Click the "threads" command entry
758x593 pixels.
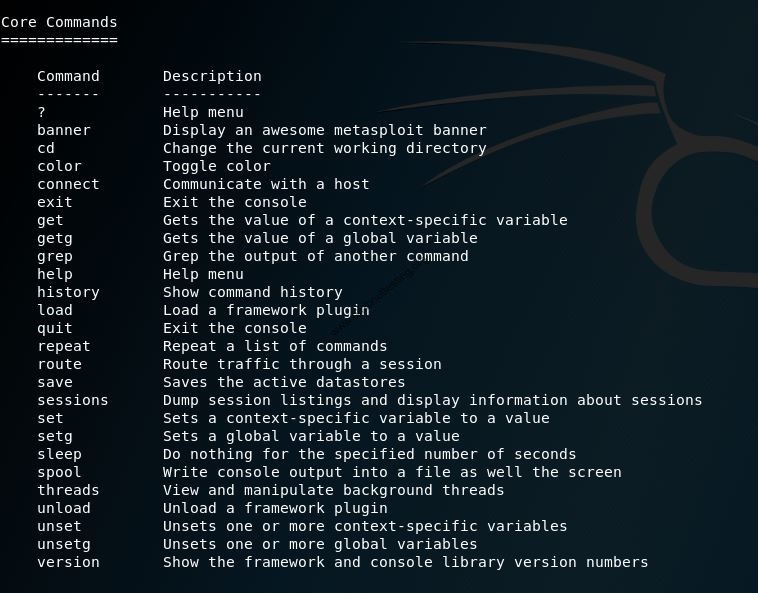point(68,490)
